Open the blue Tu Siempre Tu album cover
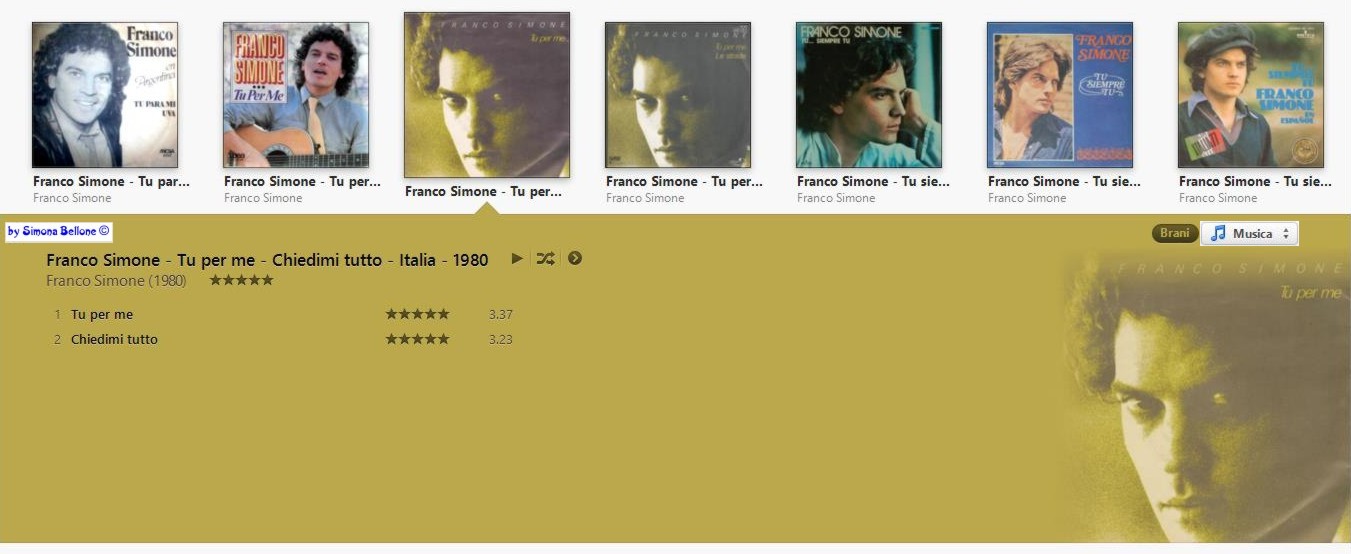Image resolution: width=1351 pixels, height=554 pixels. pos(1060,95)
